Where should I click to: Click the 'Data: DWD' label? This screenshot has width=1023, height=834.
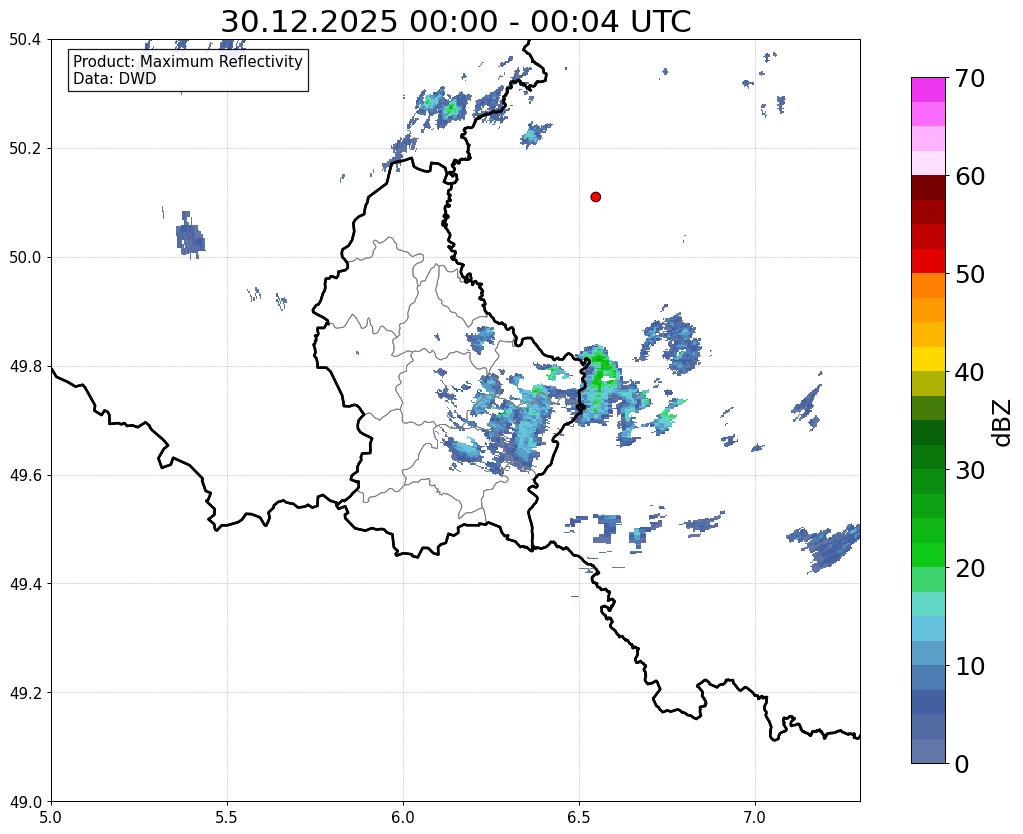coord(115,78)
